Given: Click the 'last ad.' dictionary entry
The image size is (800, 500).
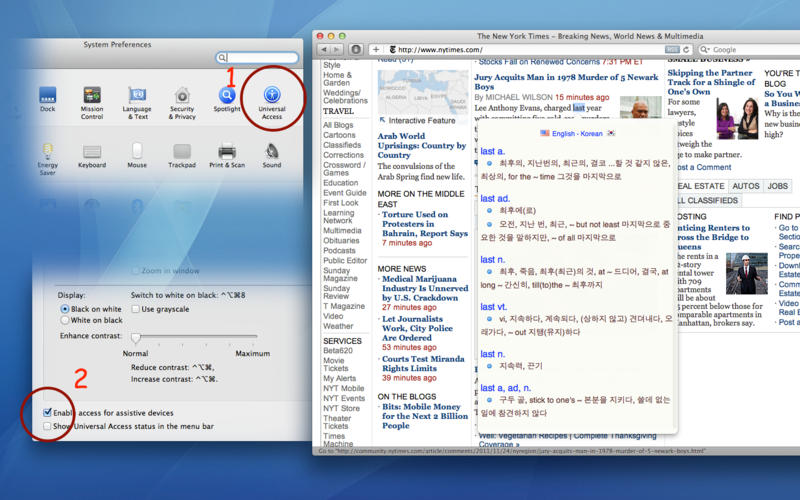Looking at the screenshot, I should [x=494, y=198].
